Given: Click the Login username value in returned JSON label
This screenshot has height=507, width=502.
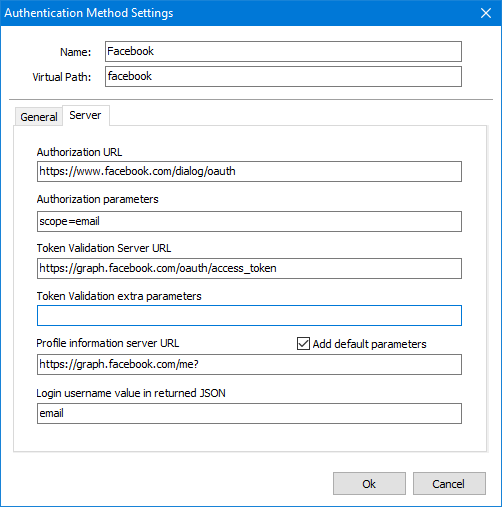Looking at the screenshot, I should point(131,393).
